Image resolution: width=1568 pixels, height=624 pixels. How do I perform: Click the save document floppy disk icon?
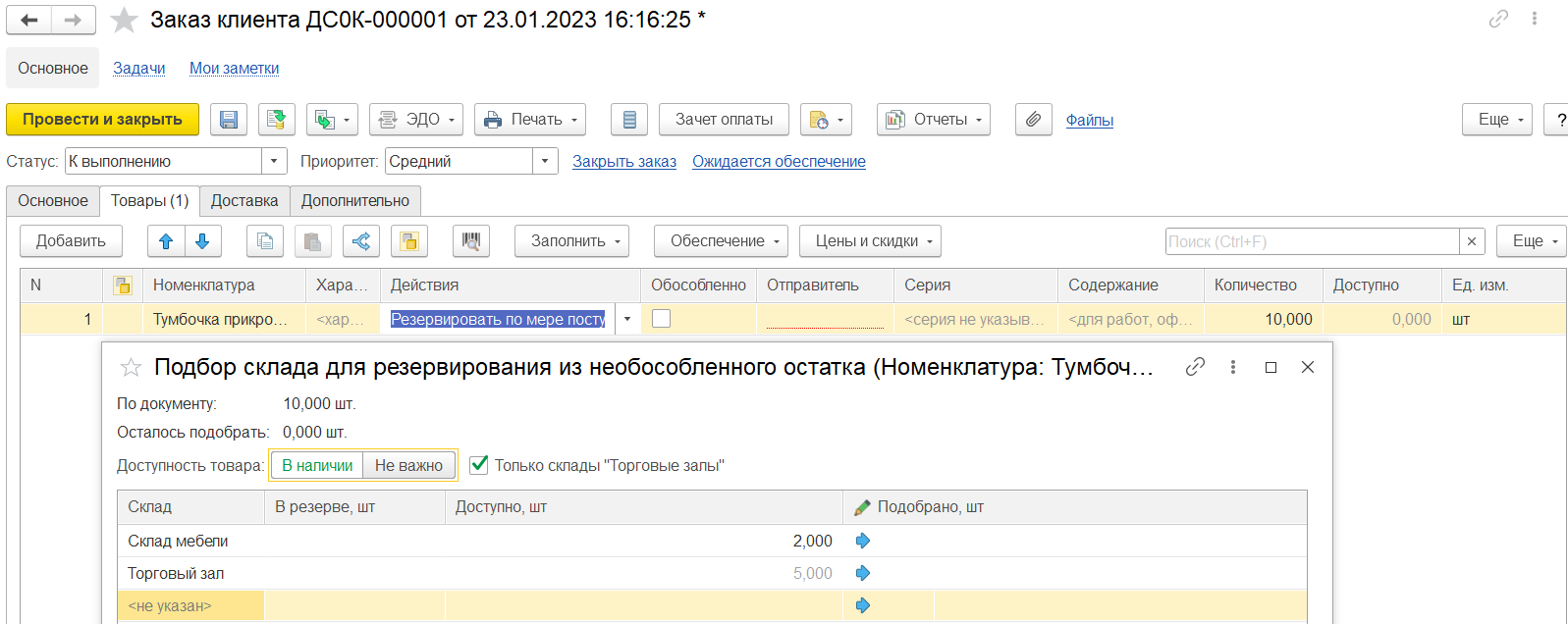point(229,120)
